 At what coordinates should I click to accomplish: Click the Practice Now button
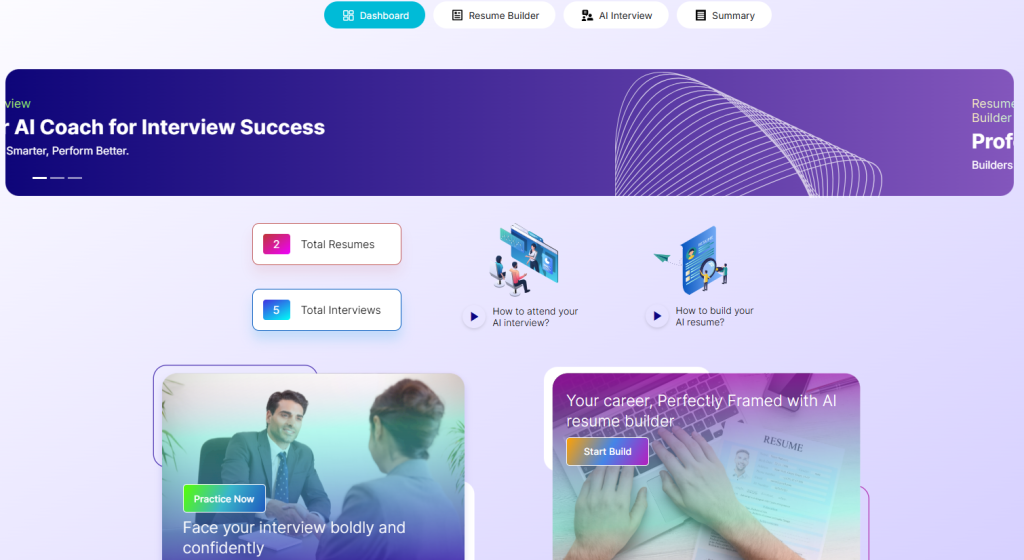(x=224, y=499)
